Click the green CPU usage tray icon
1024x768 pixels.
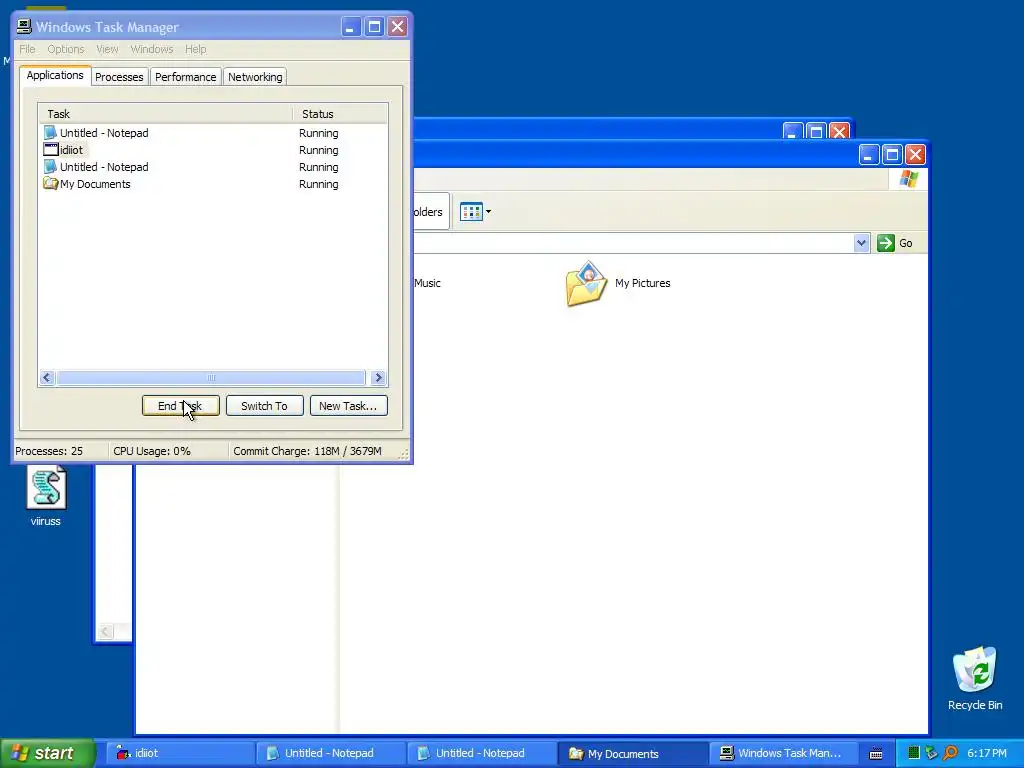point(914,753)
